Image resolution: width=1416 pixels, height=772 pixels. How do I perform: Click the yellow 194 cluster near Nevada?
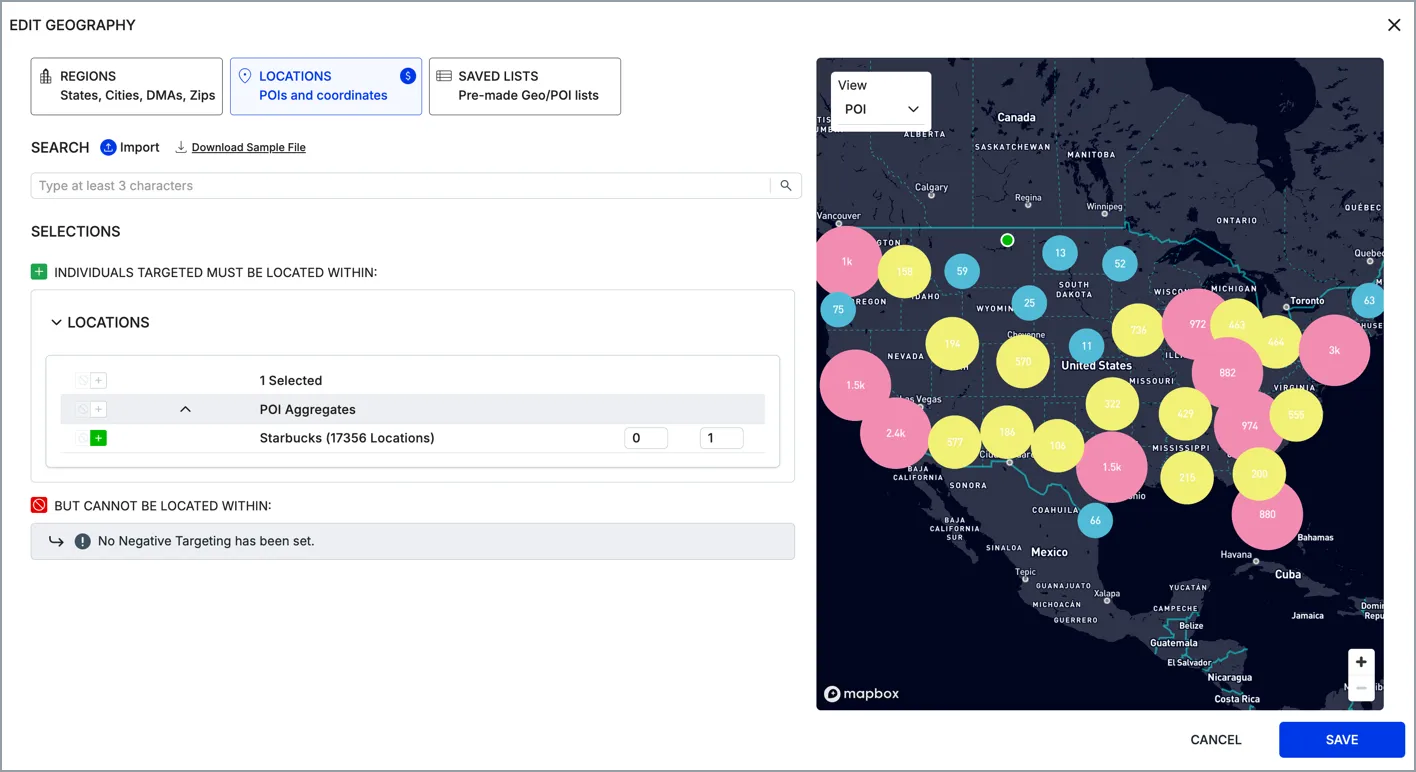(952, 344)
